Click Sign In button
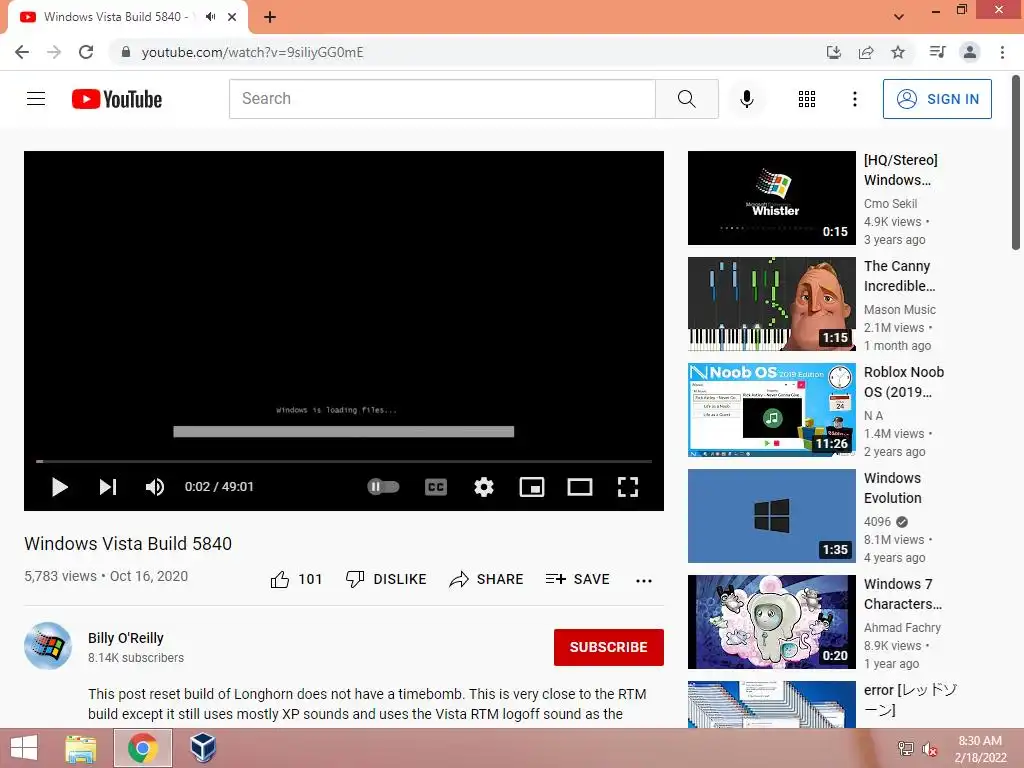 pos(937,99)
